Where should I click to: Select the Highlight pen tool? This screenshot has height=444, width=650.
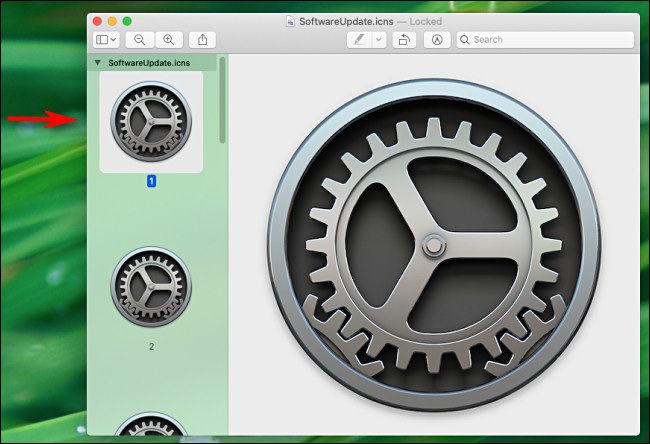point(359,40)
